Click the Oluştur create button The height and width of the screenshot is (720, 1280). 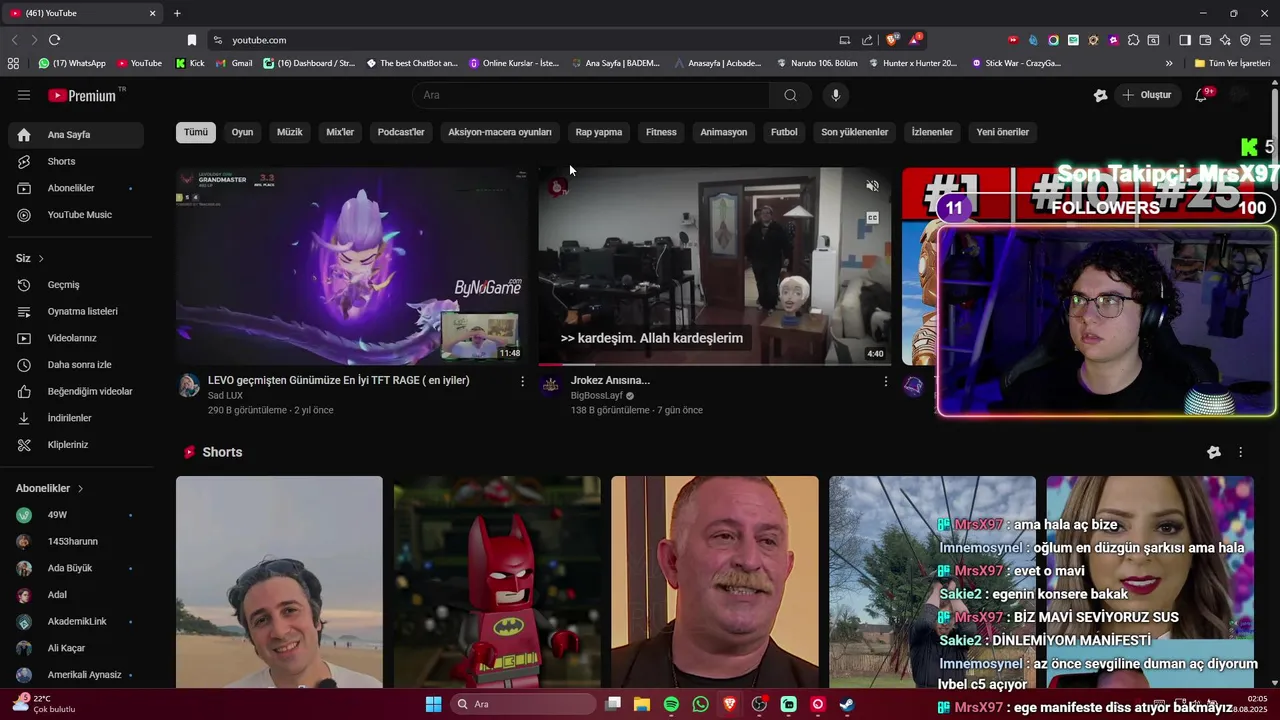coord(1146,95)
